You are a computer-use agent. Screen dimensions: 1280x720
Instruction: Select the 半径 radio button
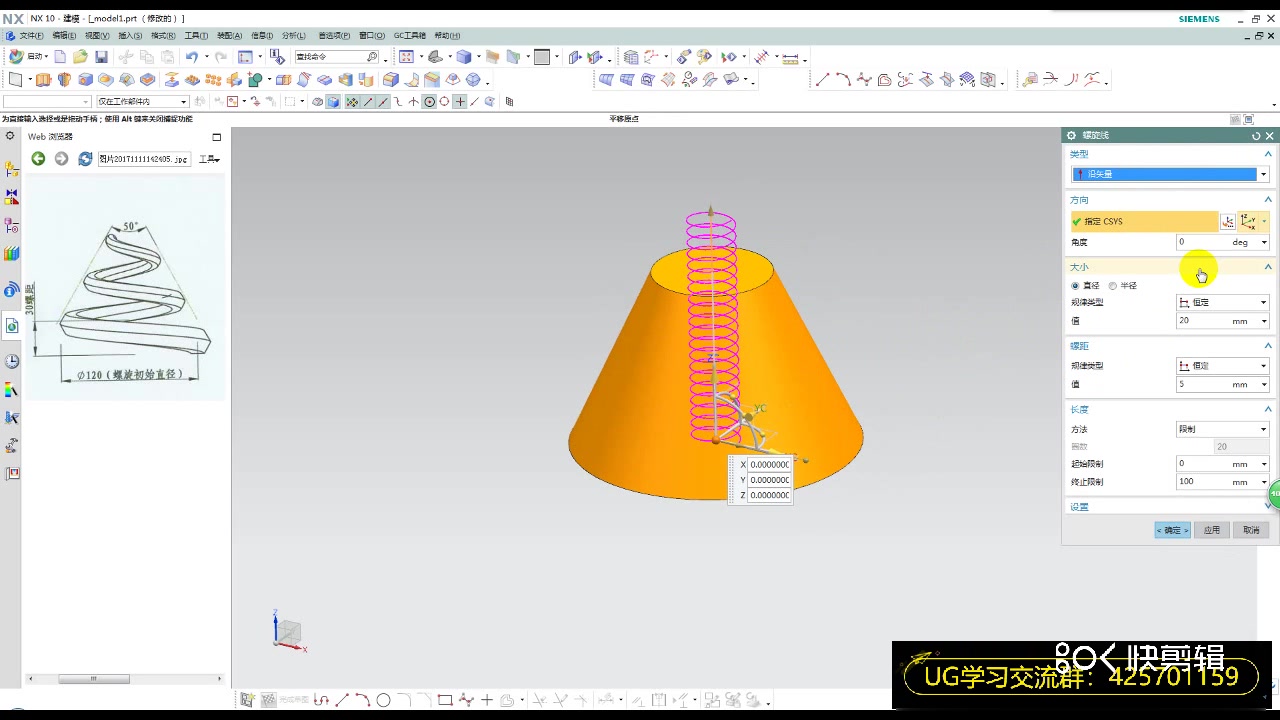coord(1113,286)
